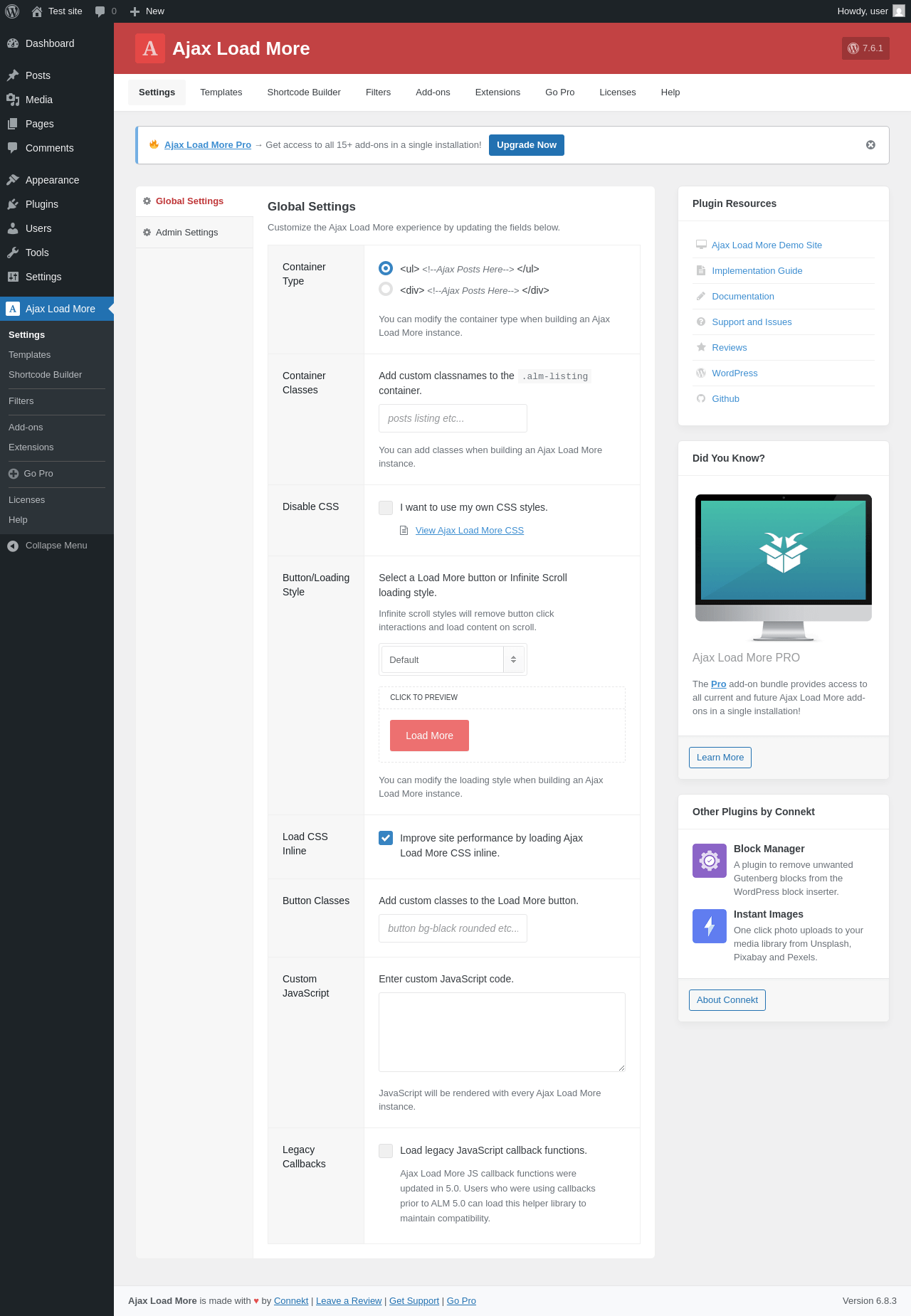911x1316 pixels.
Task: Click the Leave a Review footer link
Action: click(349, 1301)
